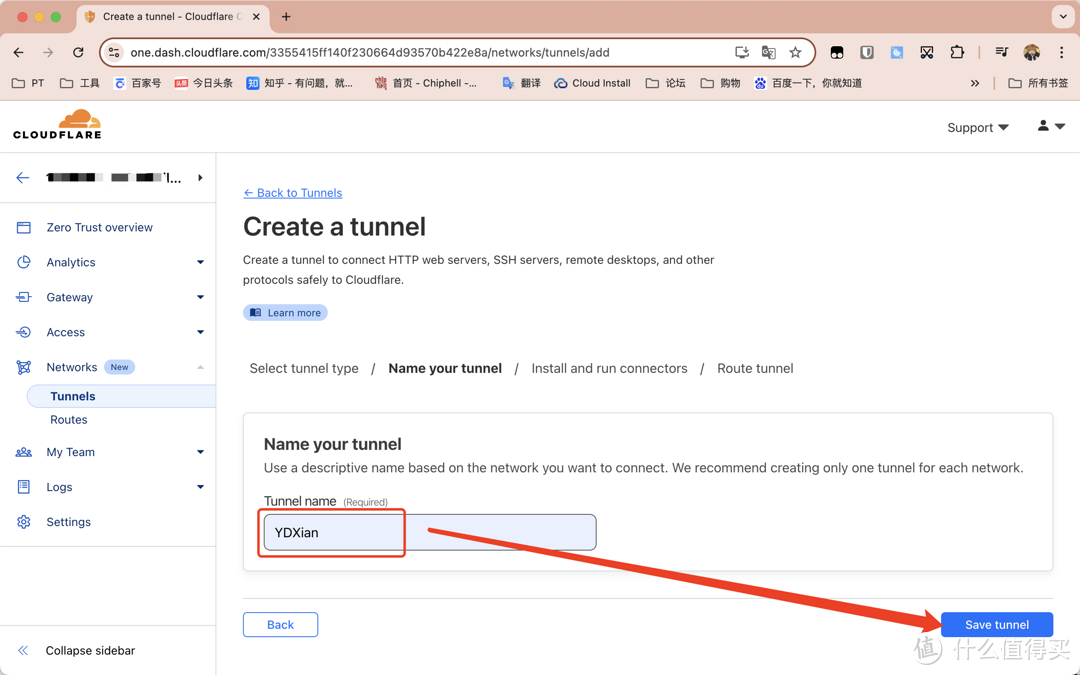Open the Support dropdown menu

click(x=977, y=127)
